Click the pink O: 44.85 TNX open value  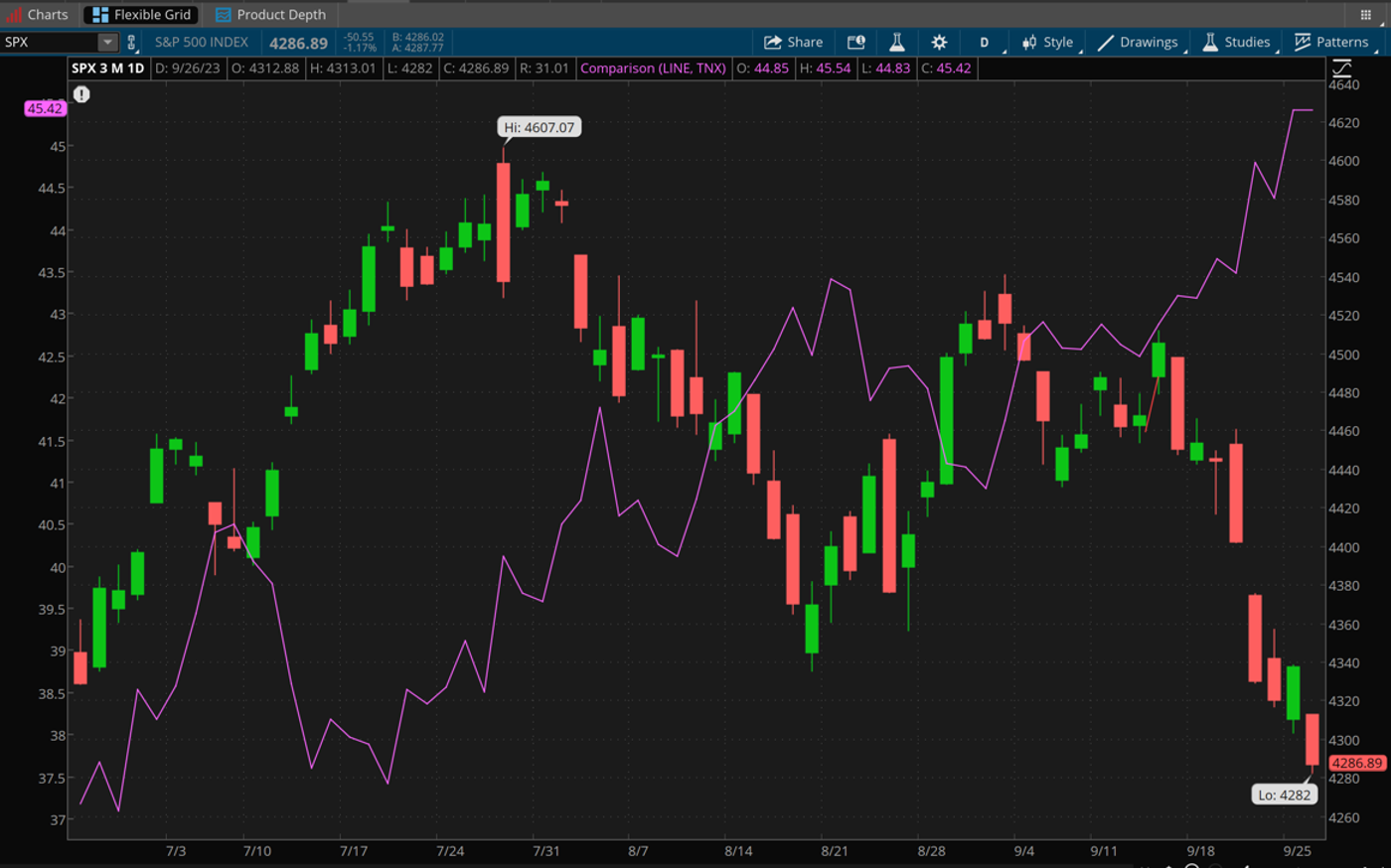click(x=762, y=69)
